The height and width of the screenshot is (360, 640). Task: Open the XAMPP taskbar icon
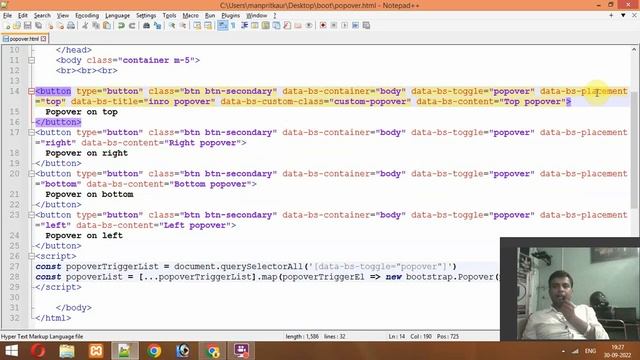click(96, 351)
